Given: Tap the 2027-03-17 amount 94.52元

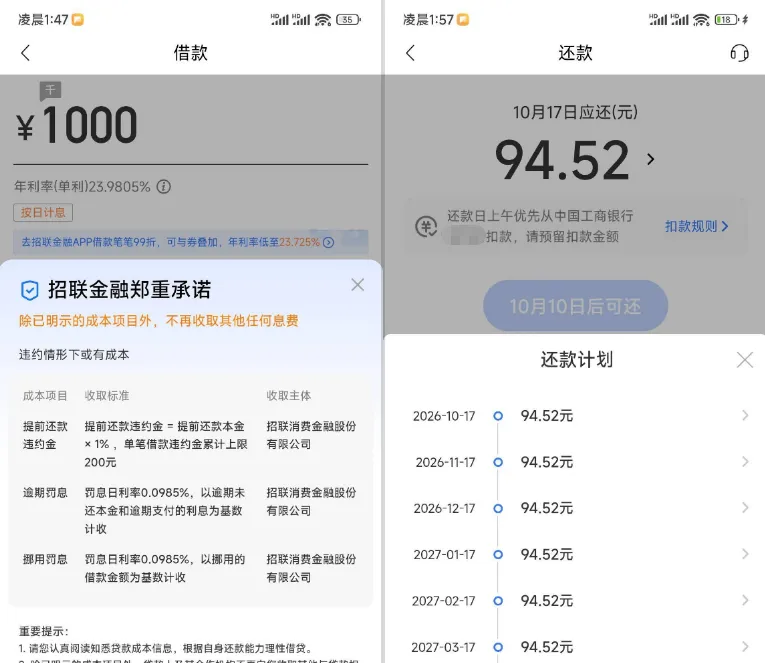Looking at the screenshot, I should (x=546, y=647).
